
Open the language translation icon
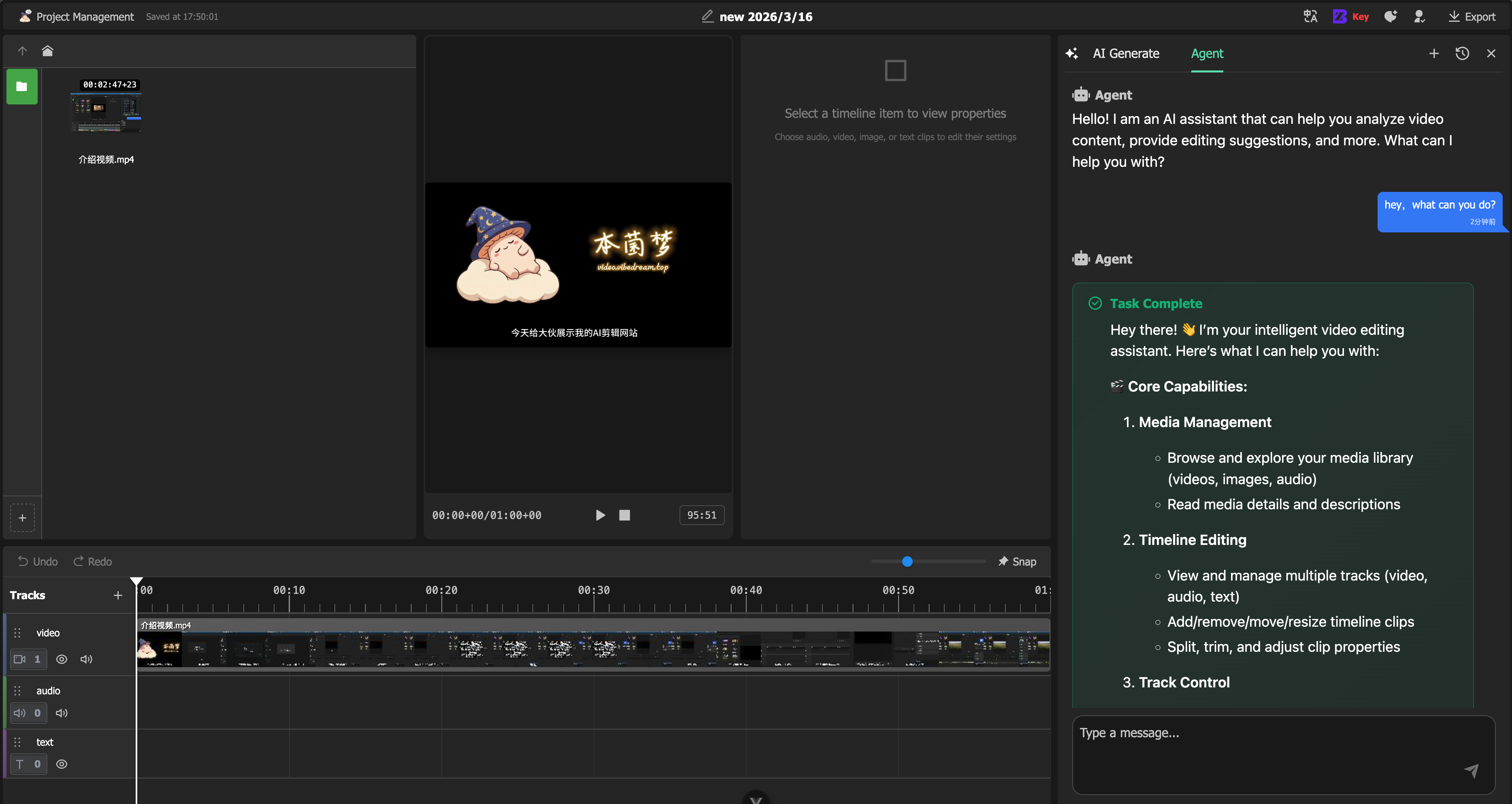[1310, 17]
